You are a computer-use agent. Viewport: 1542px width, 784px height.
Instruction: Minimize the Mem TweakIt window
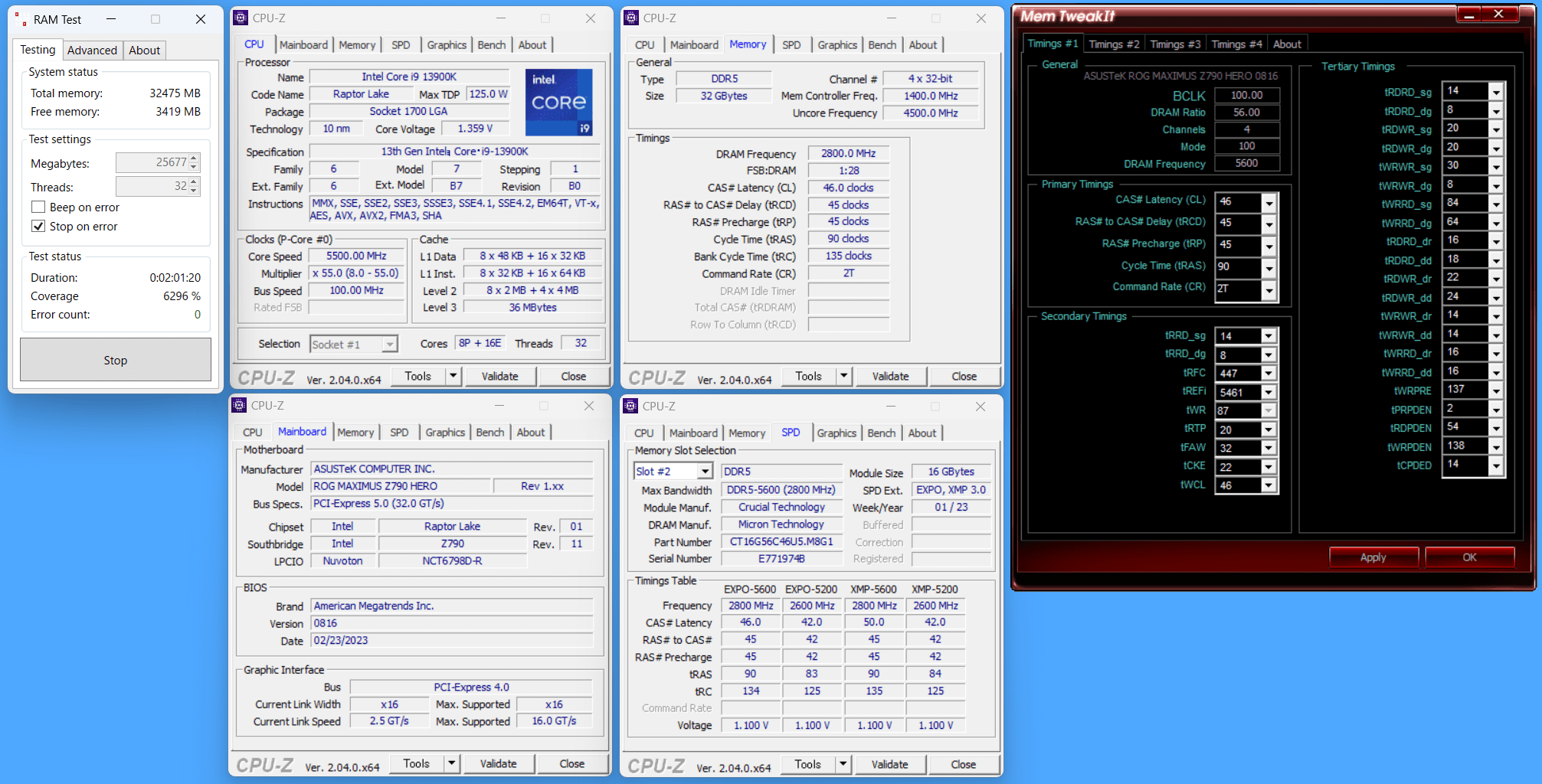[1468, 15]
